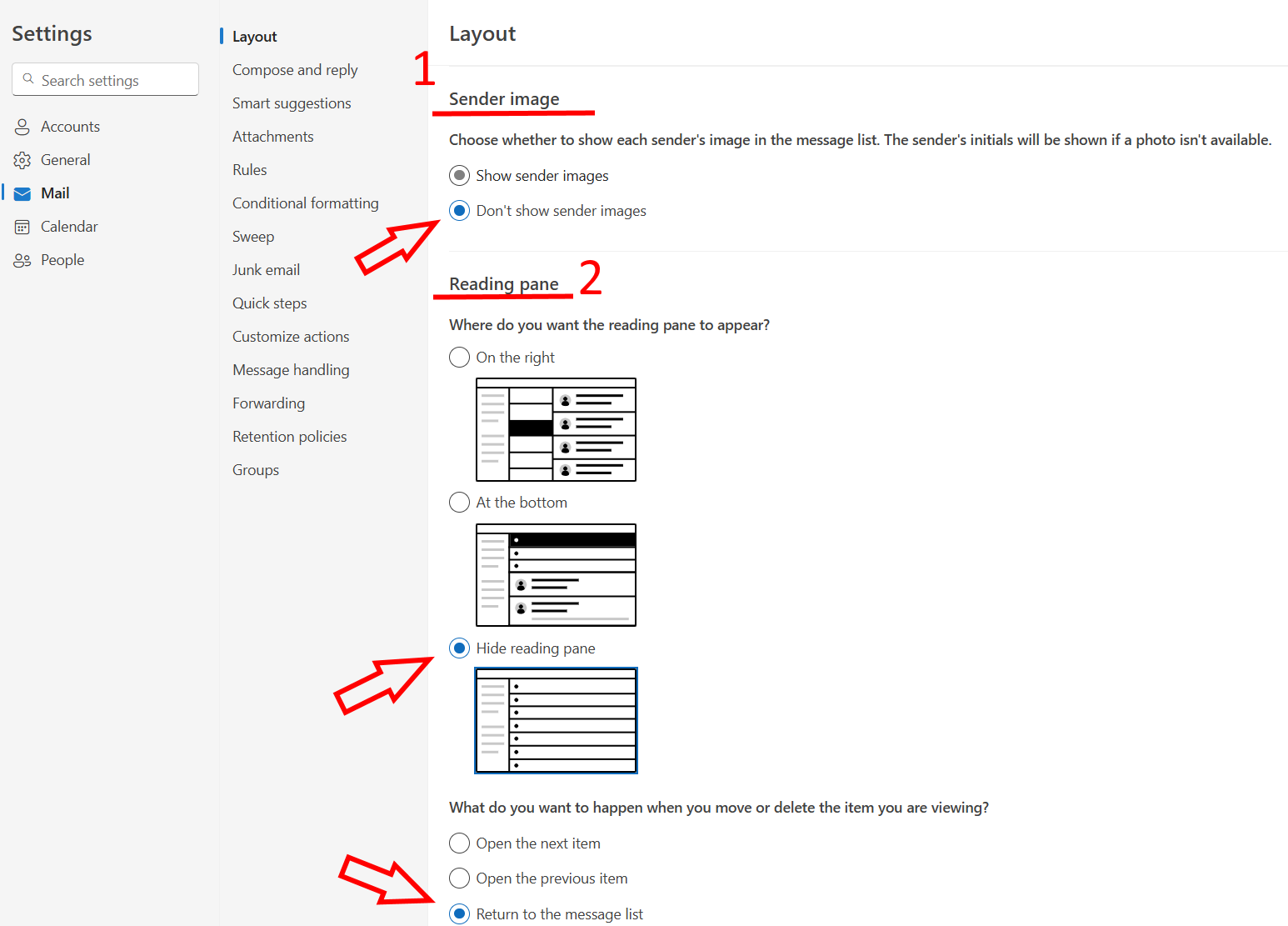Pick the bottom reading pane layout thumbnail
This screenshot has width=1288, height=926.
556,575
